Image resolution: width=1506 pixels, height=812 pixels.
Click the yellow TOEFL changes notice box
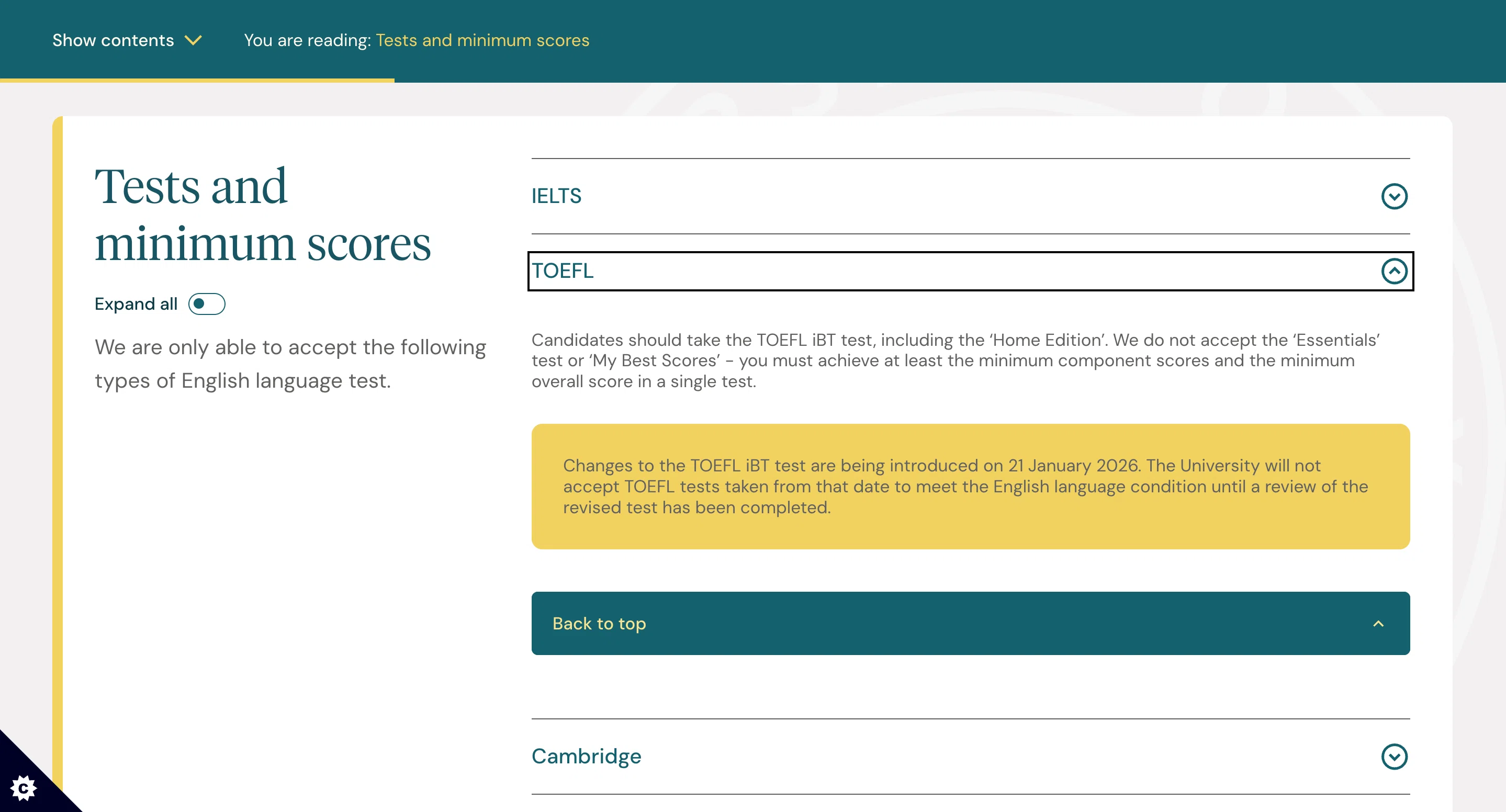[971, 487]
